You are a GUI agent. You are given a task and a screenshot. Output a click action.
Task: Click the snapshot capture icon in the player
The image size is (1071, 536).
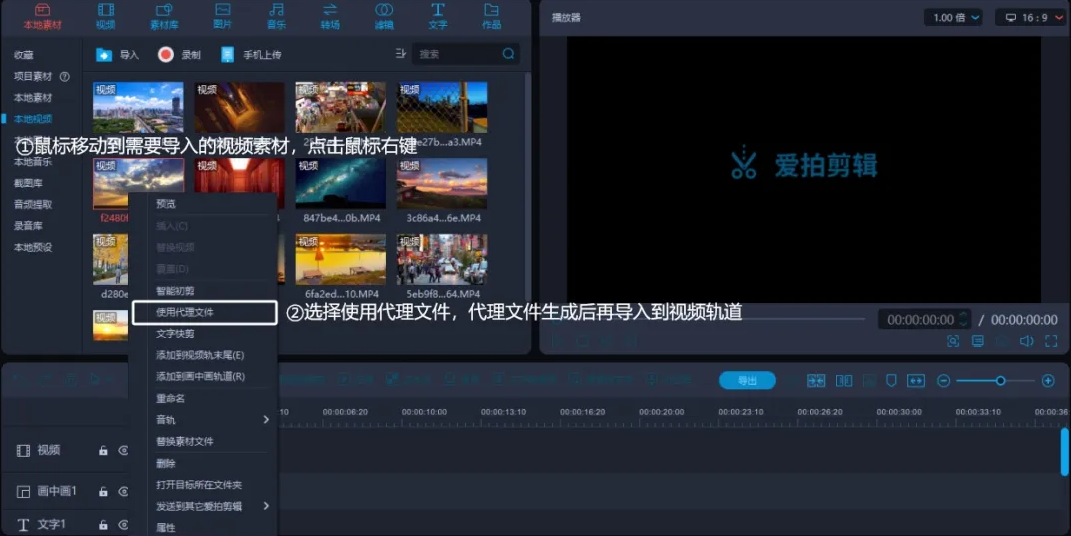(x=953, y=341)
